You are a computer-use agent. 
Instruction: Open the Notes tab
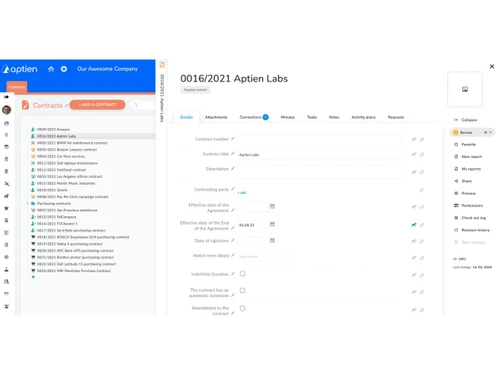pos(334,117)
